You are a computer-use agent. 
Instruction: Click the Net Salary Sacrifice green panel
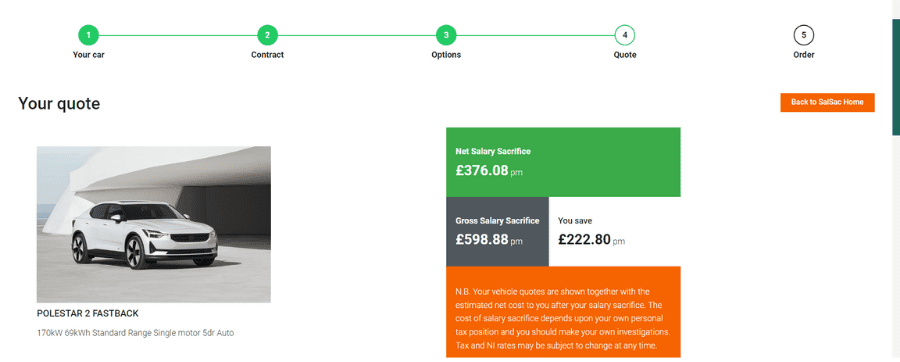pos(563,162)
